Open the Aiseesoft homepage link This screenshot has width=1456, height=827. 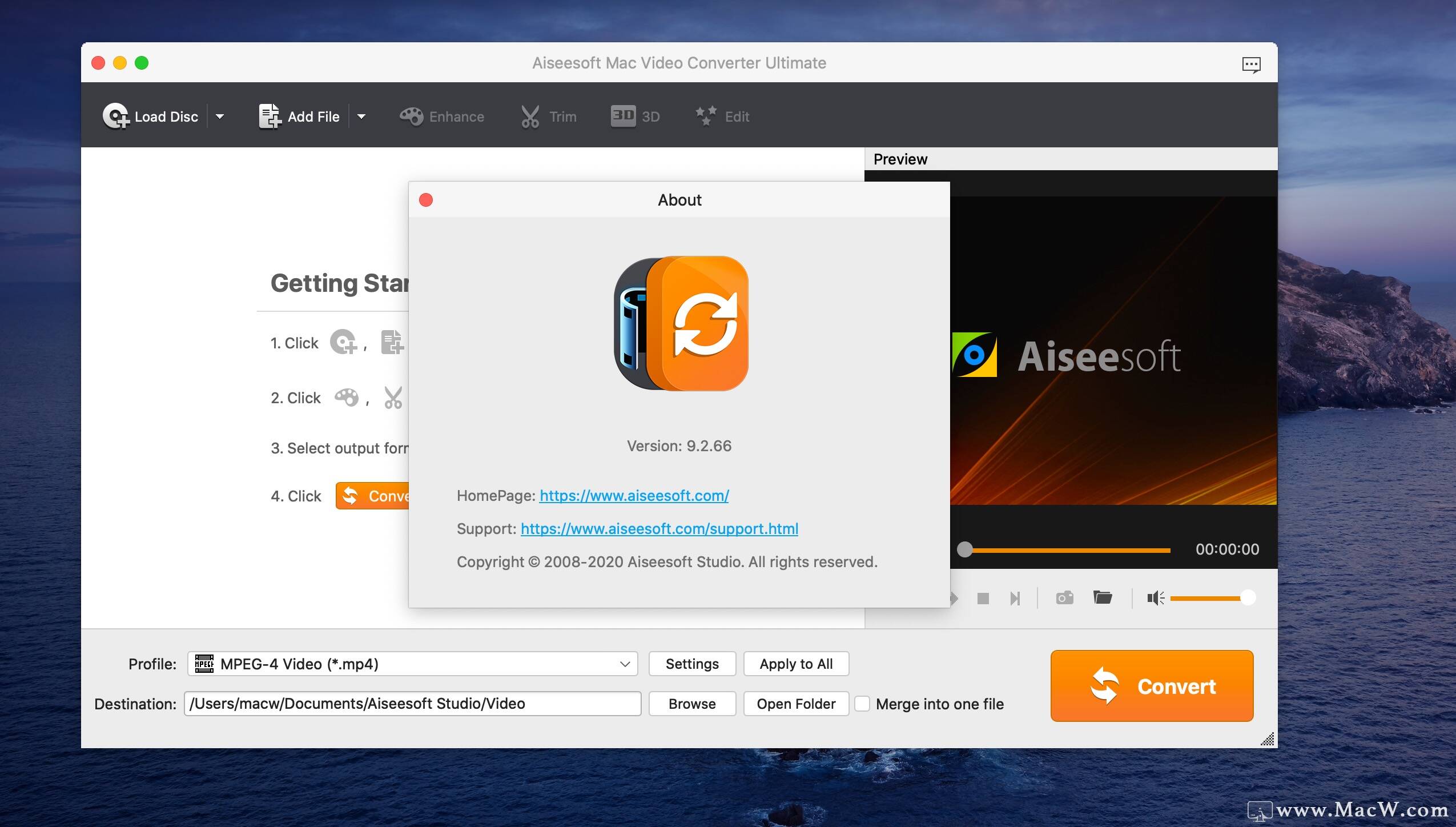click(634, 496)
